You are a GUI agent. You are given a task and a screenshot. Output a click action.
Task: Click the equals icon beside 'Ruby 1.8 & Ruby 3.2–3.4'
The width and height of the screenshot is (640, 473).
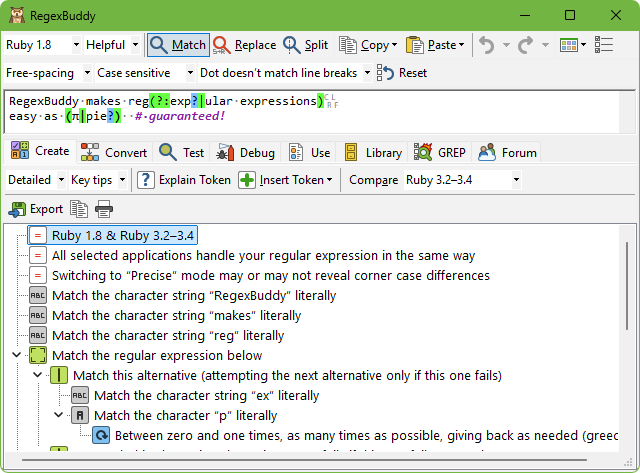point(38,235)
